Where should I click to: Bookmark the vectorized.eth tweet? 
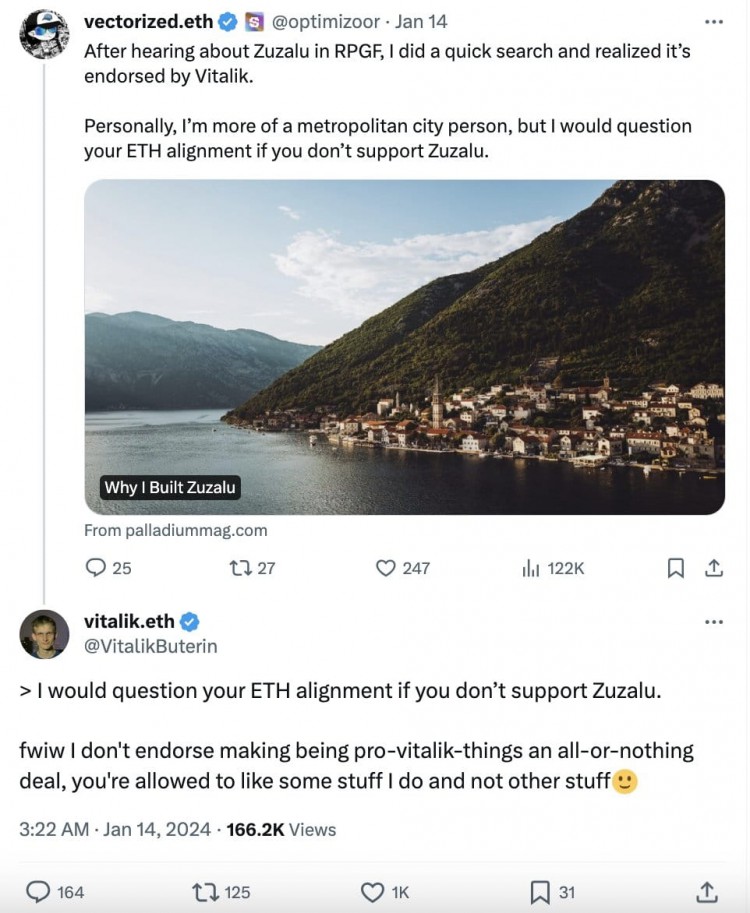click(675, 568)
